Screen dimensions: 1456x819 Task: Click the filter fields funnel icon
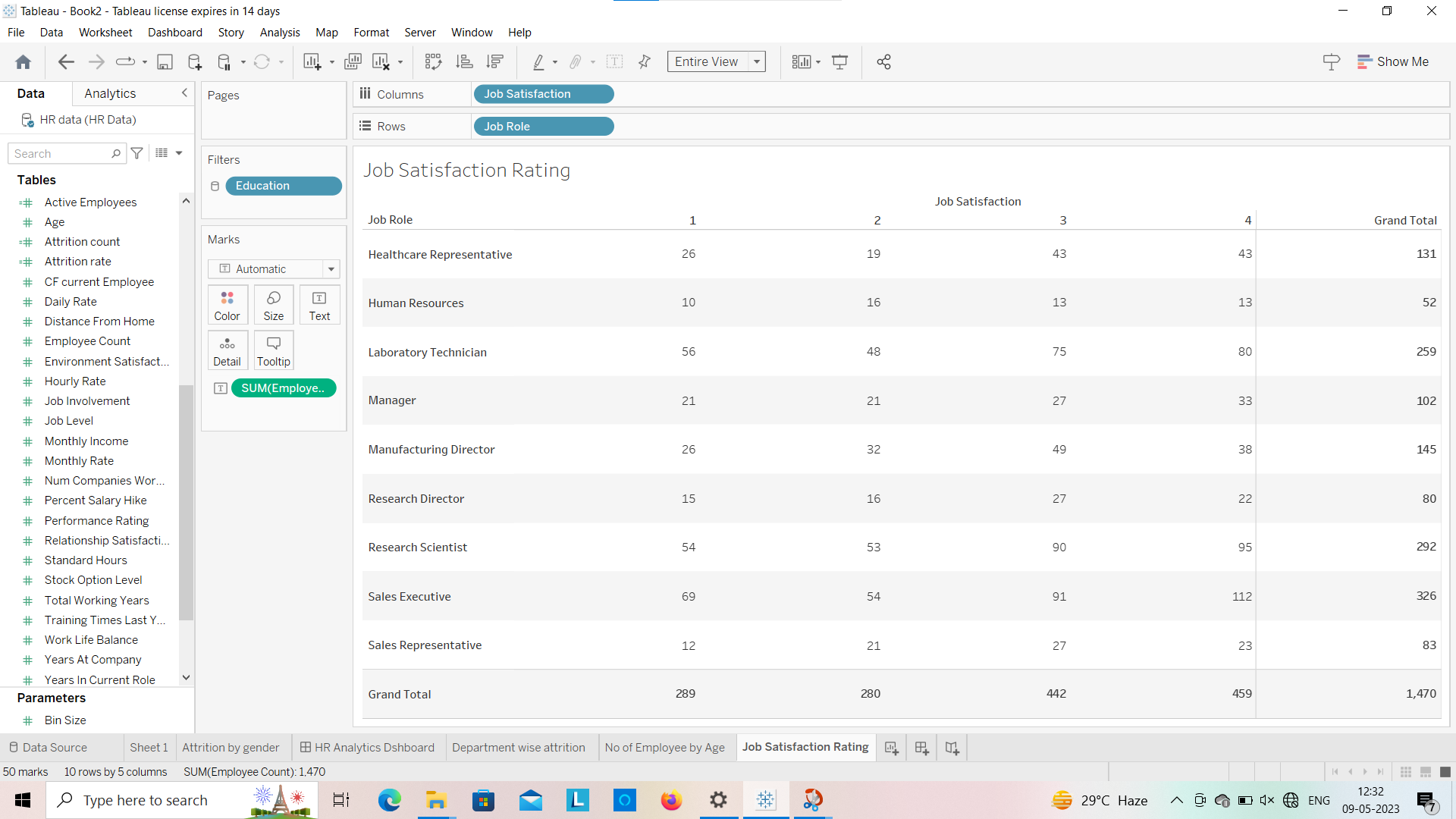(x=137, y=153)
